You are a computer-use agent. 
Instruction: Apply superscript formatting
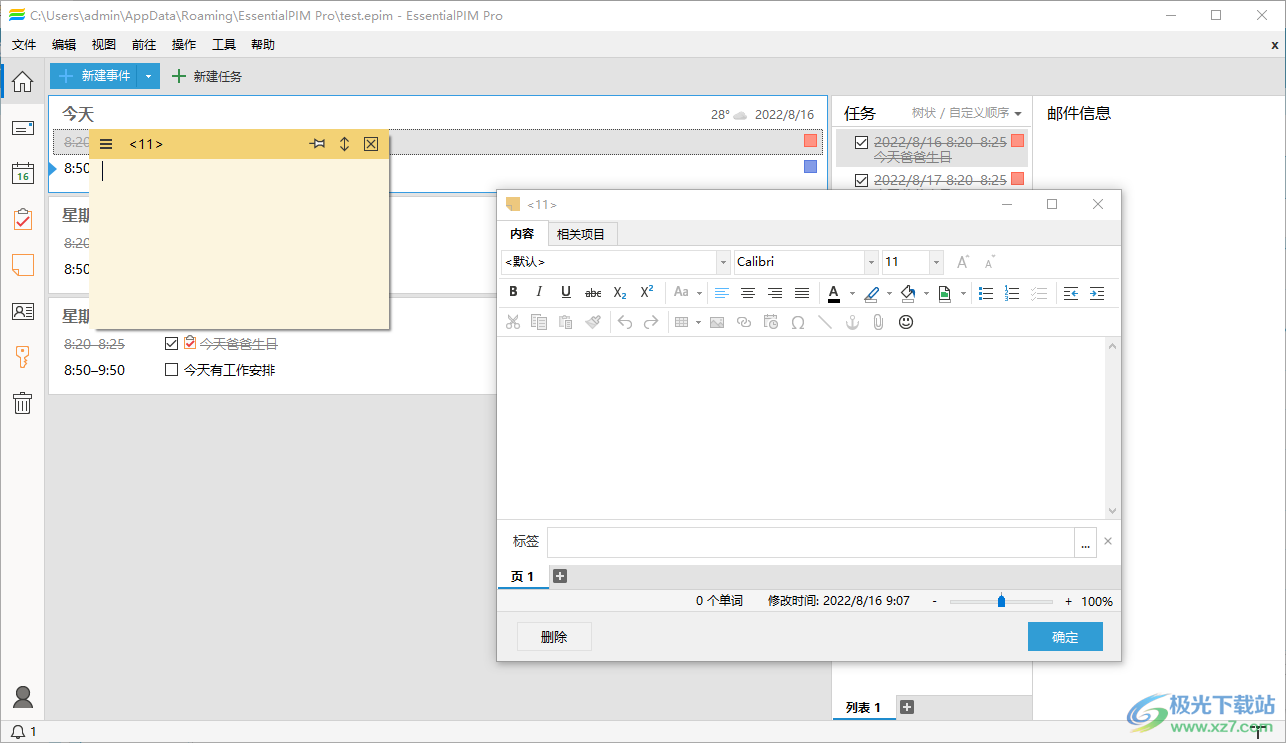647,292
